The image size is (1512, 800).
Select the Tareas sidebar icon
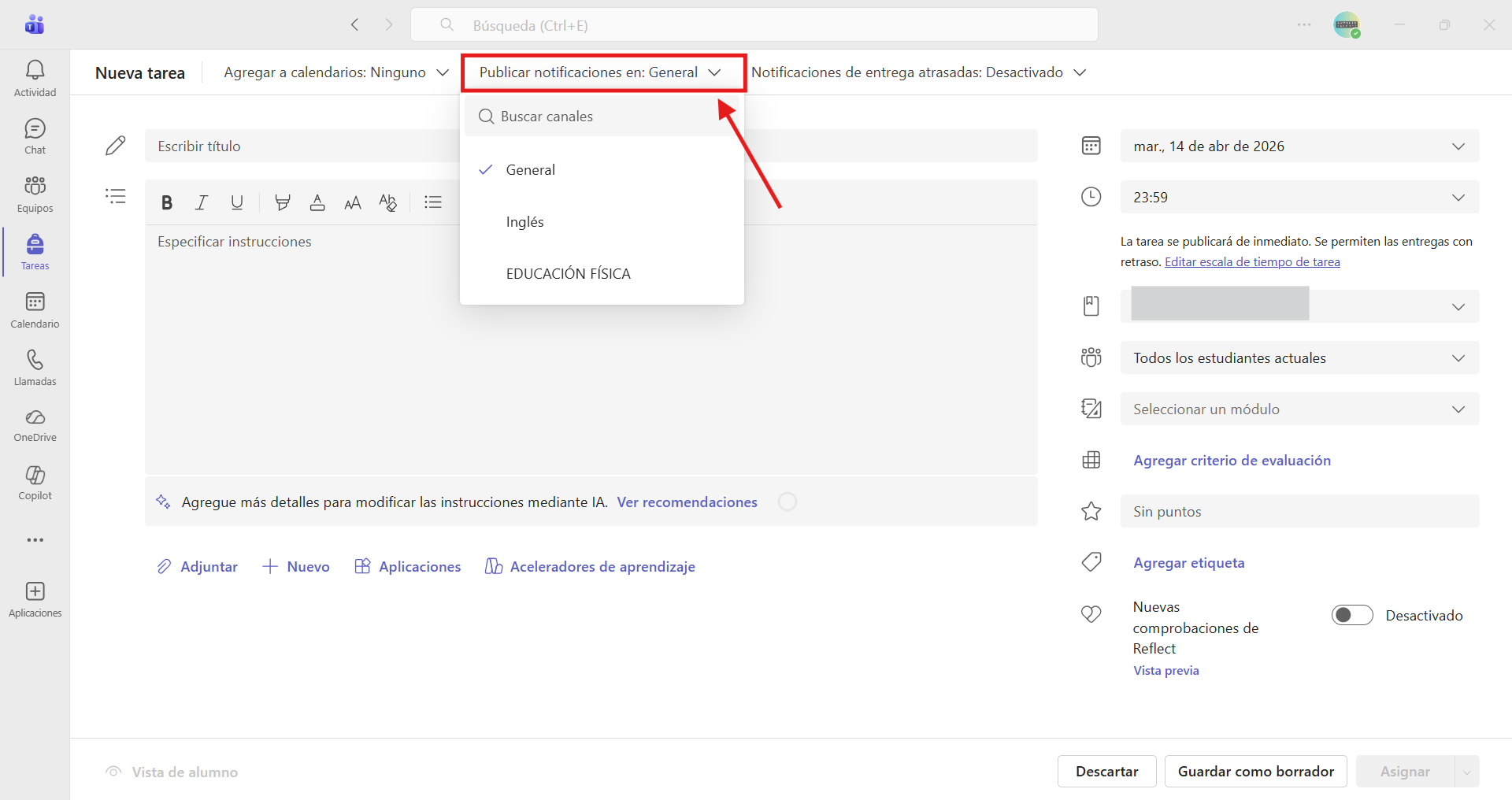pyautogui.click(x=35, y=252)
